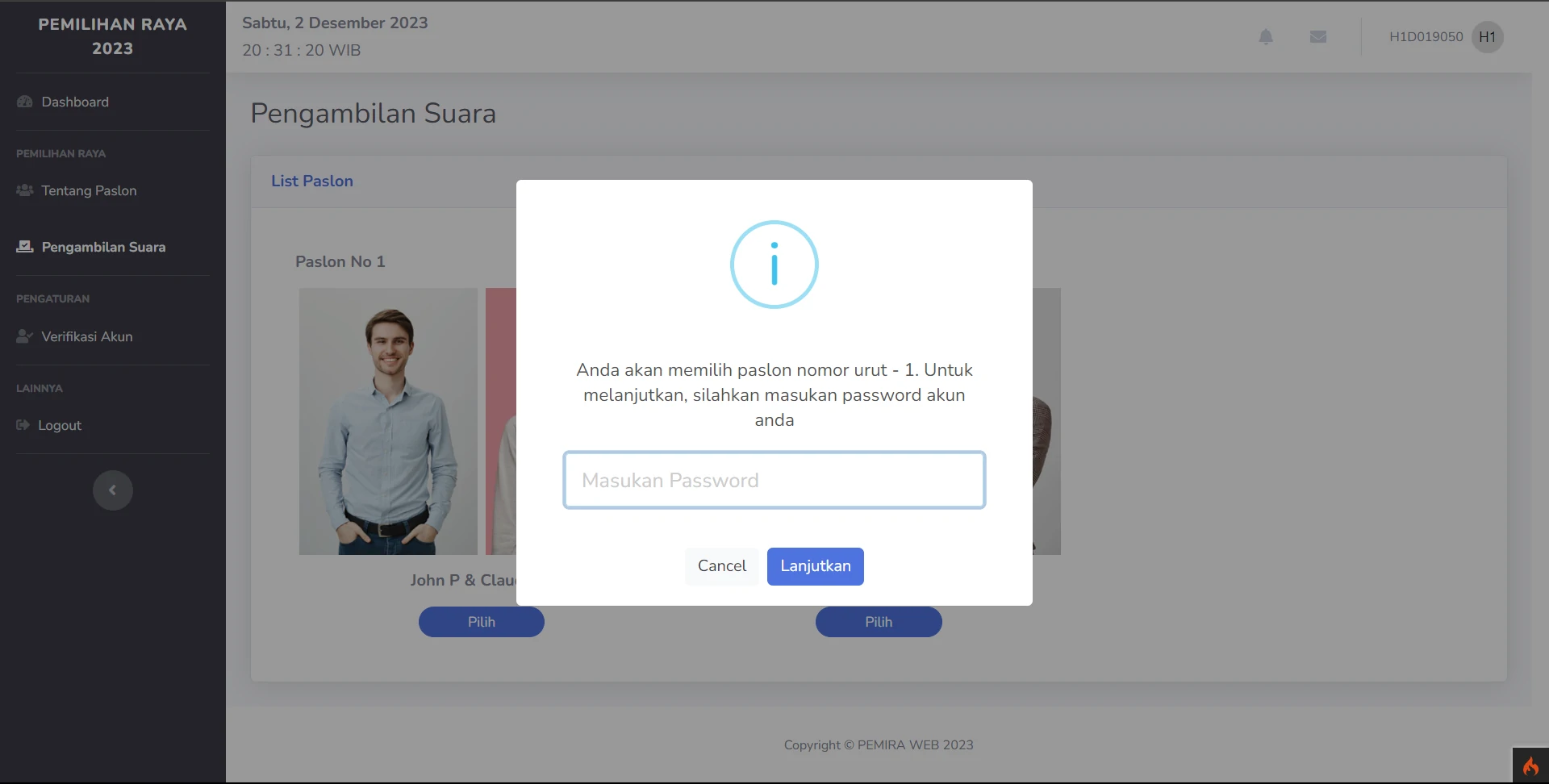Screen dimensions: 1549x784
Task: Focus the Masukan Password field
Action: 774,480
